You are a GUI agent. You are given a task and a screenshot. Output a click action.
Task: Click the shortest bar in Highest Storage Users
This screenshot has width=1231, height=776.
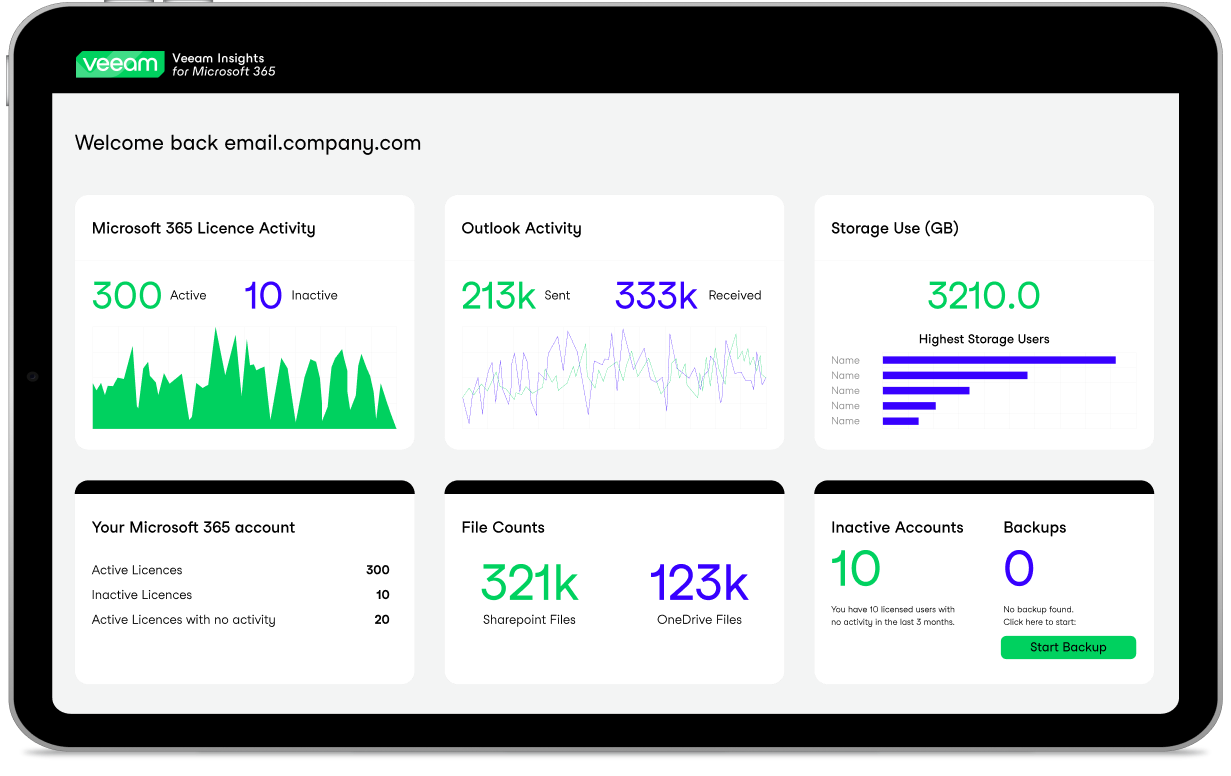coord(900,421)
